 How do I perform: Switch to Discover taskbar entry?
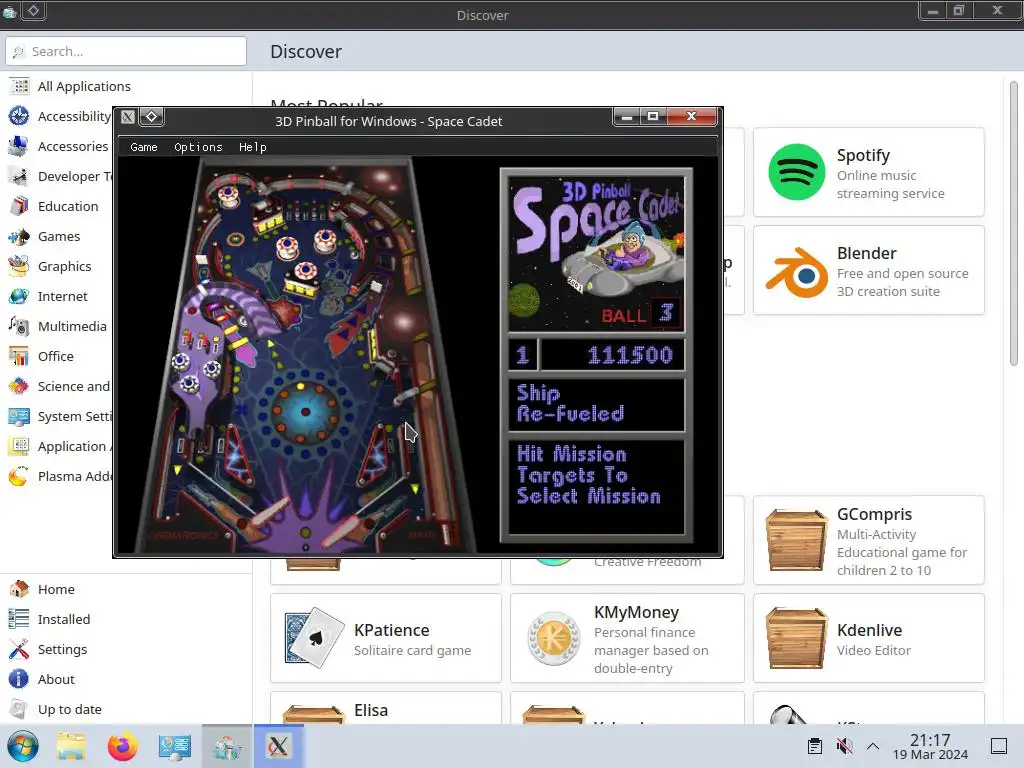coord(227,746)
